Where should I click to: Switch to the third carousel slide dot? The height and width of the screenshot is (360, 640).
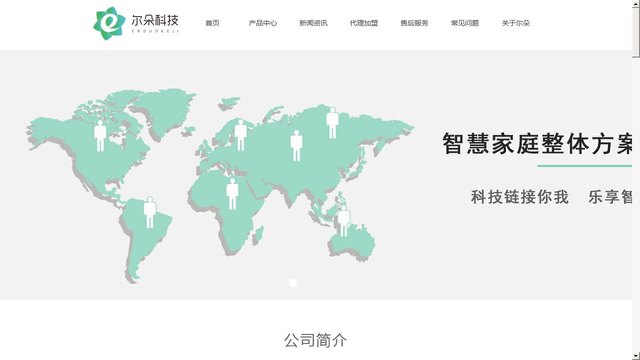click(309, 282)
